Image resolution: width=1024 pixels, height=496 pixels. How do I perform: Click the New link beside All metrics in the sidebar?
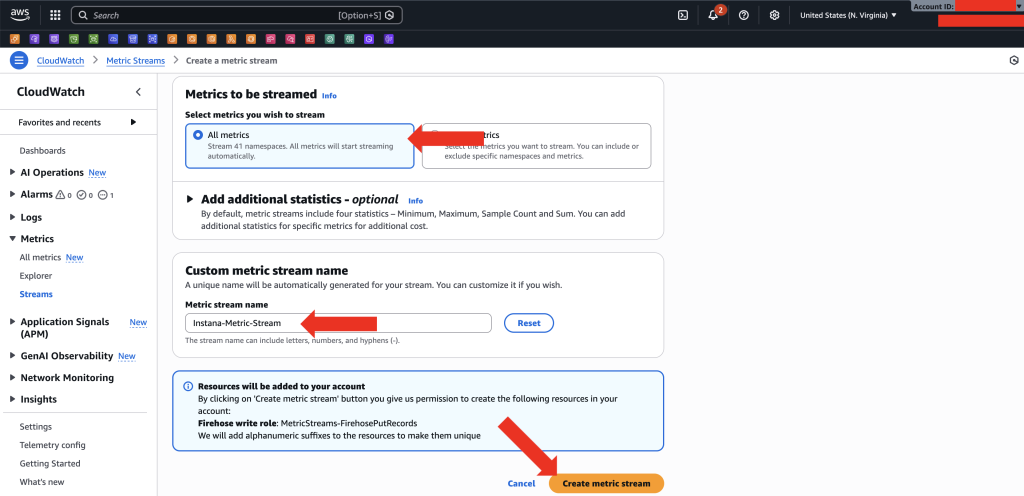coord(74,258)
